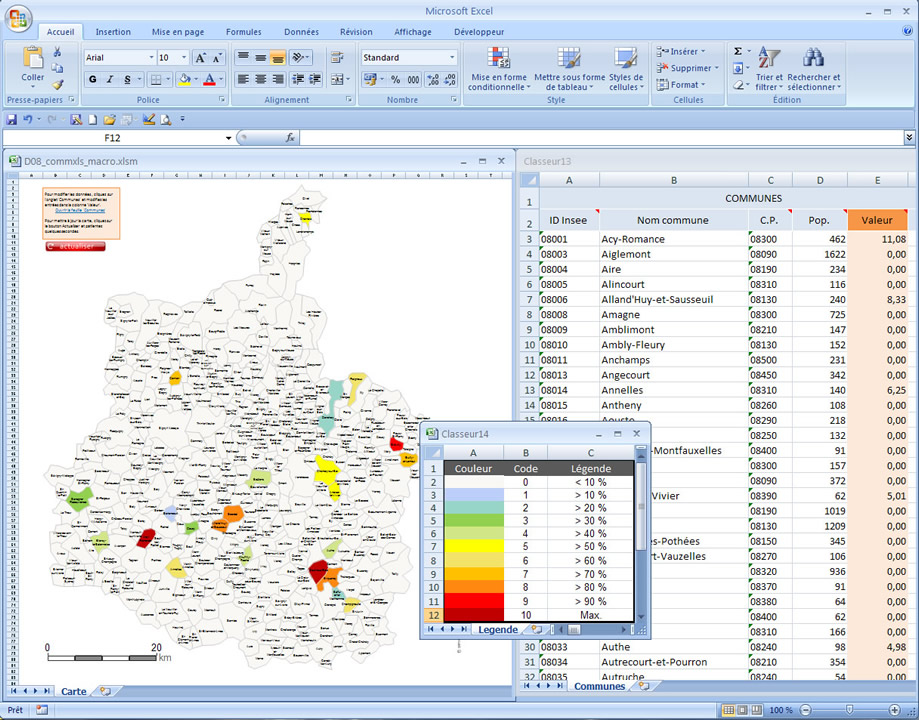Toggle middle vertical alignment
This screenshot has width=919, height=720.
coord(261,57)
